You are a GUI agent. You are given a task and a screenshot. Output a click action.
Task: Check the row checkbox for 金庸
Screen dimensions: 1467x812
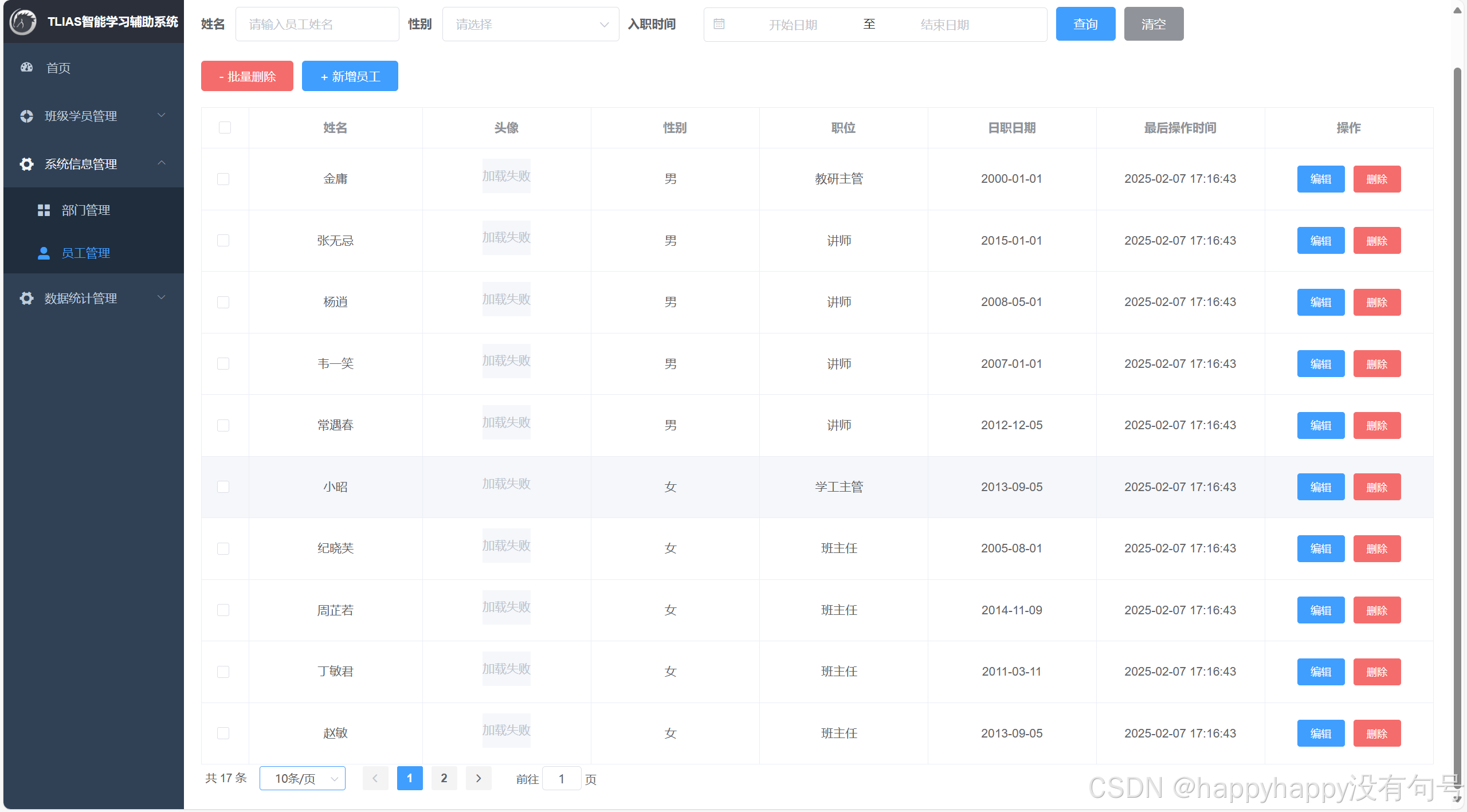click(x=223, y=179)
